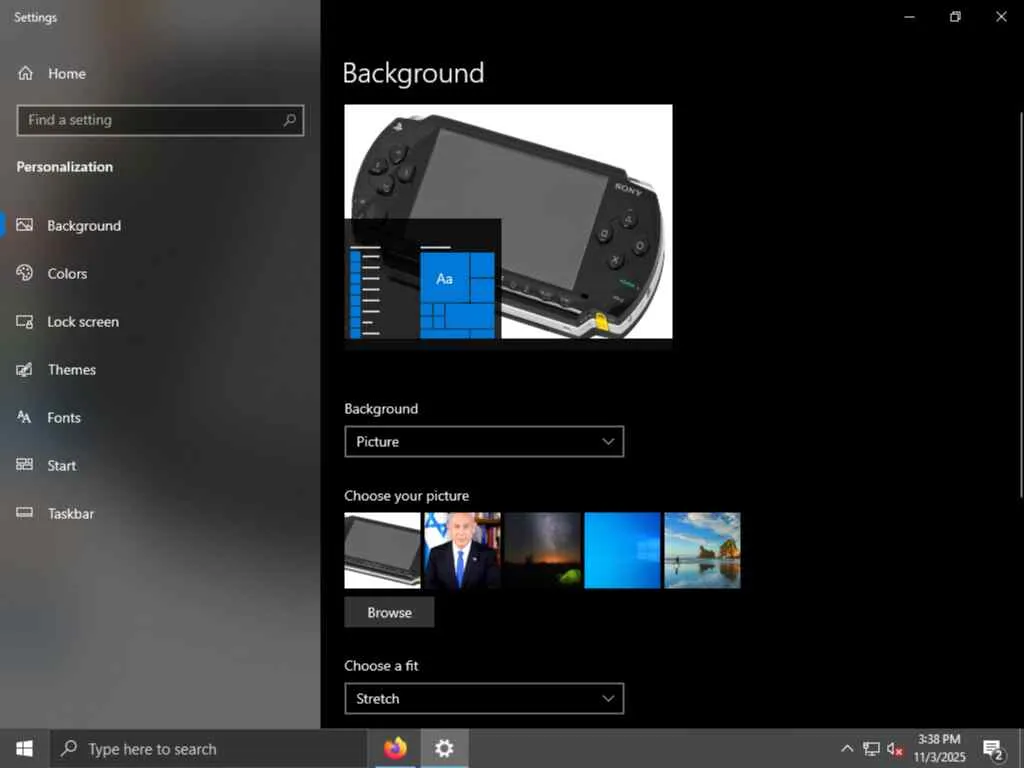Select the PSP console picture thumbnail

[383, 551]
